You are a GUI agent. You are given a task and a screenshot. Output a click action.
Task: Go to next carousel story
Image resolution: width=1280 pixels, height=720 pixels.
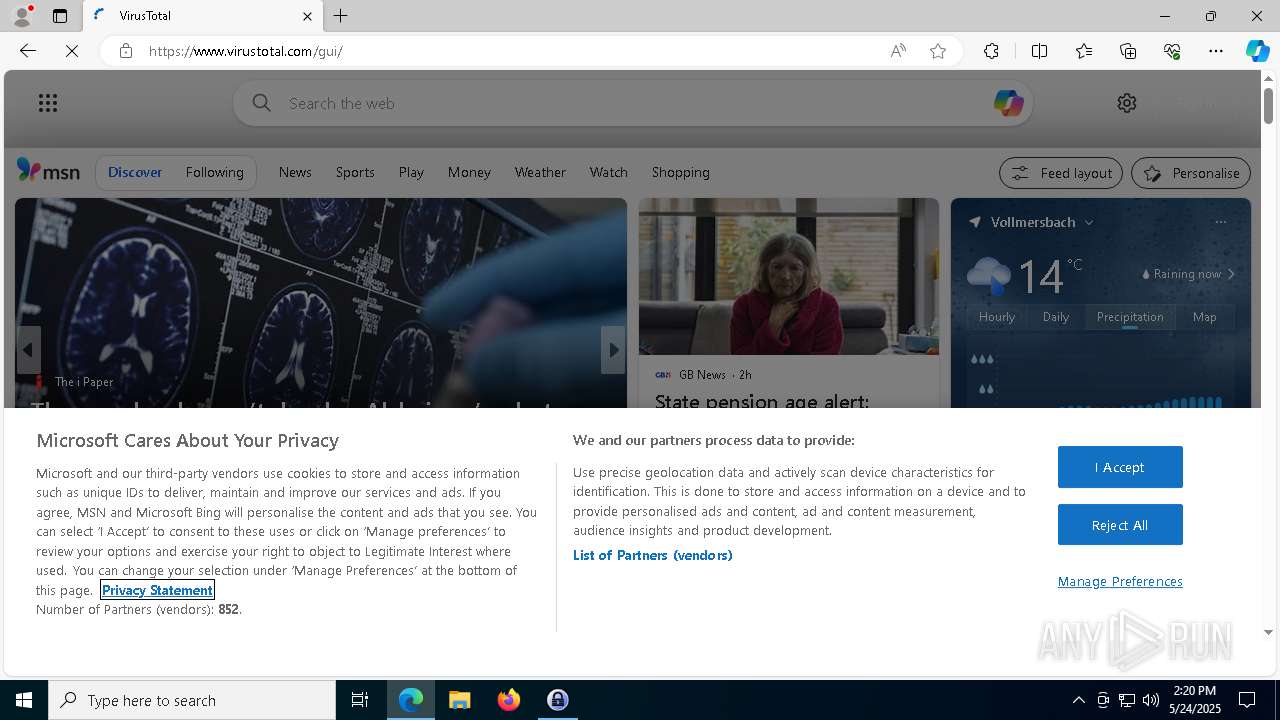[x=613, y=350]
